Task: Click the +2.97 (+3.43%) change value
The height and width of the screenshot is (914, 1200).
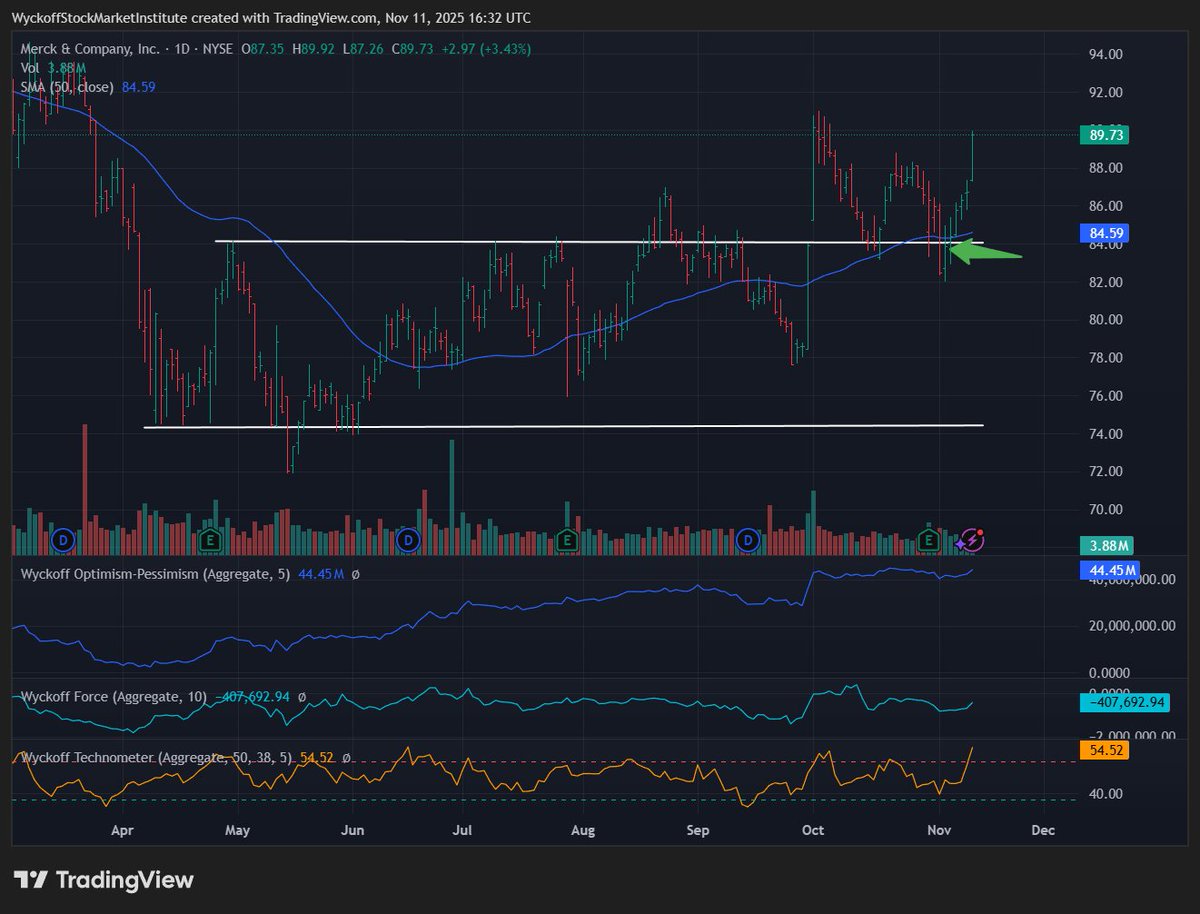Action: (486, 48)
